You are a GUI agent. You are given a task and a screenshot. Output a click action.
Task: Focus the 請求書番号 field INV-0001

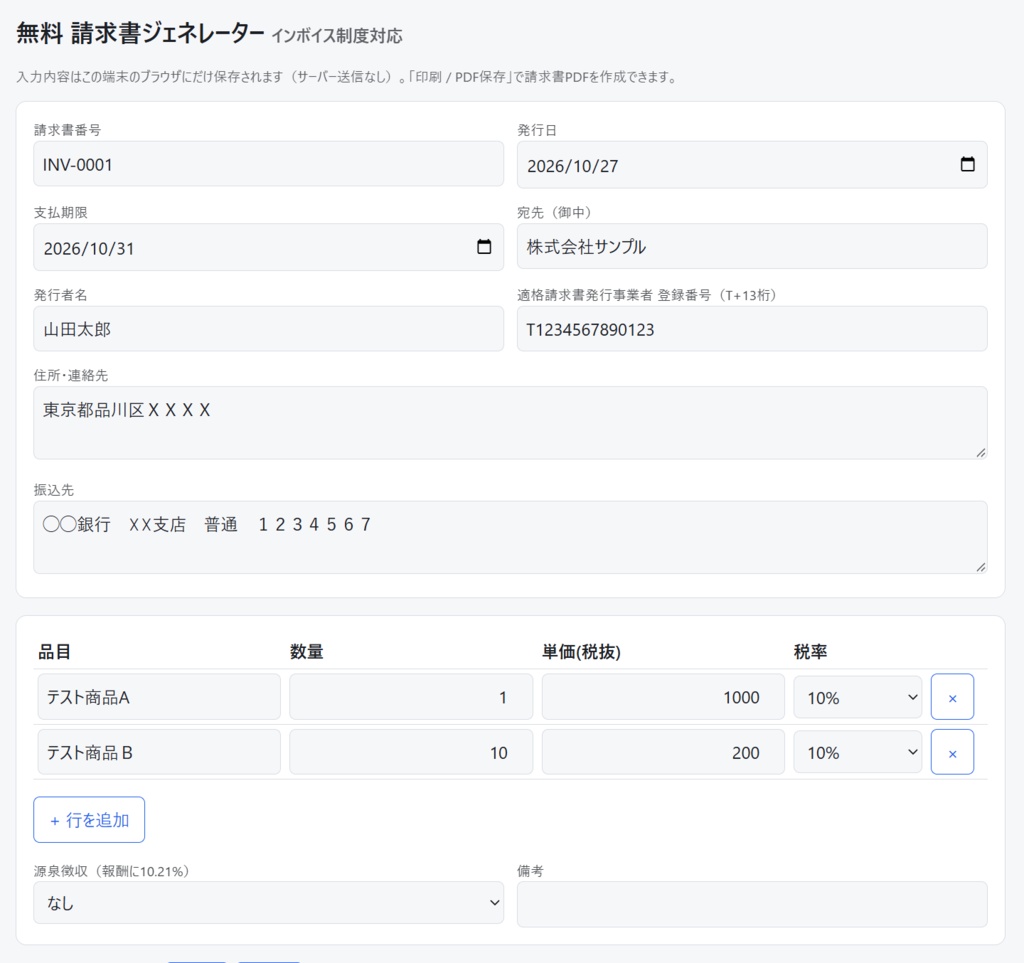coord(268,164)
